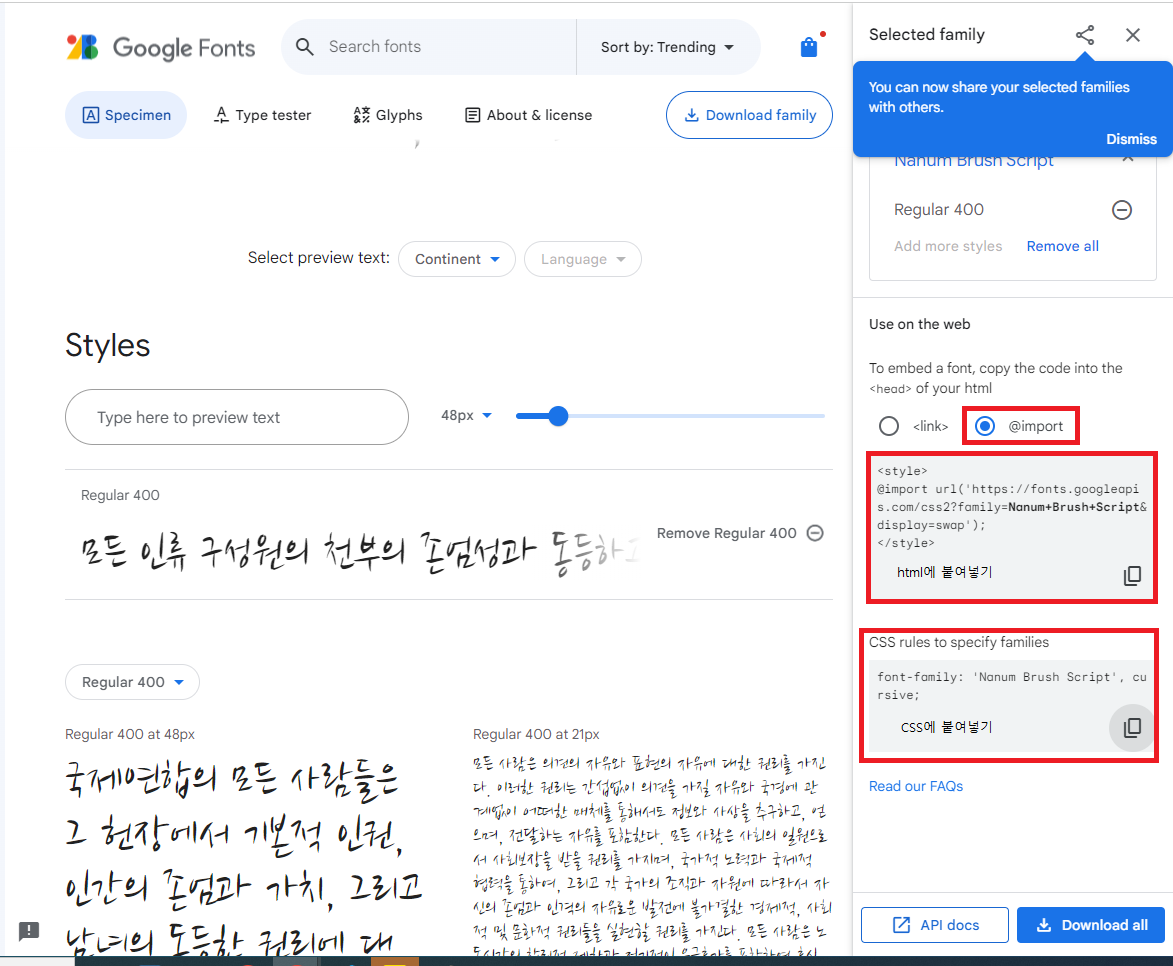1173x966 pixels.
Task: Close the Selected family panel
Action: (1133, 35)
